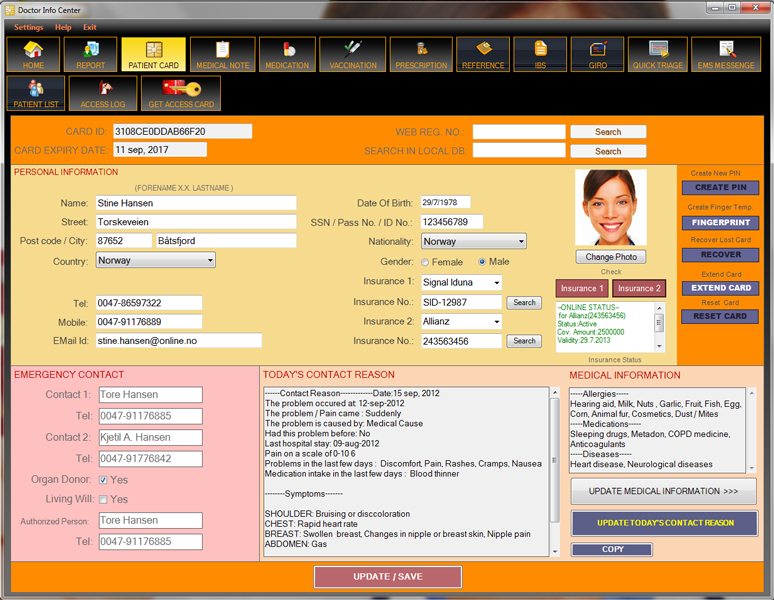Image resolution: width=774 pixels, height=600 pixels.
Task: Open the Quick Triage icon
Action: click(x=657, y=55)
